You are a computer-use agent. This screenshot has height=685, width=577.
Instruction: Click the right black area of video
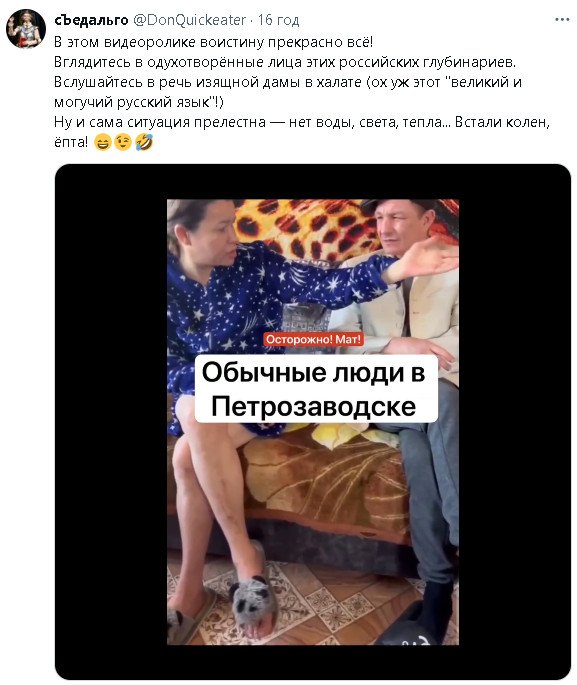coord(515,422)
